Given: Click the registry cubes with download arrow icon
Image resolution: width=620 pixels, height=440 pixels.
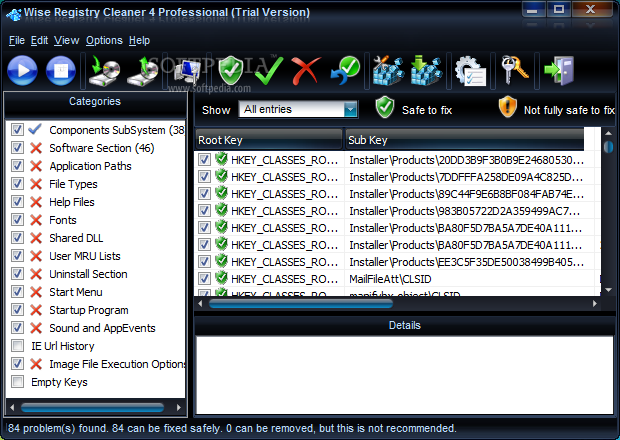Looking at the screenshot, I should click(x=426, y=71).
